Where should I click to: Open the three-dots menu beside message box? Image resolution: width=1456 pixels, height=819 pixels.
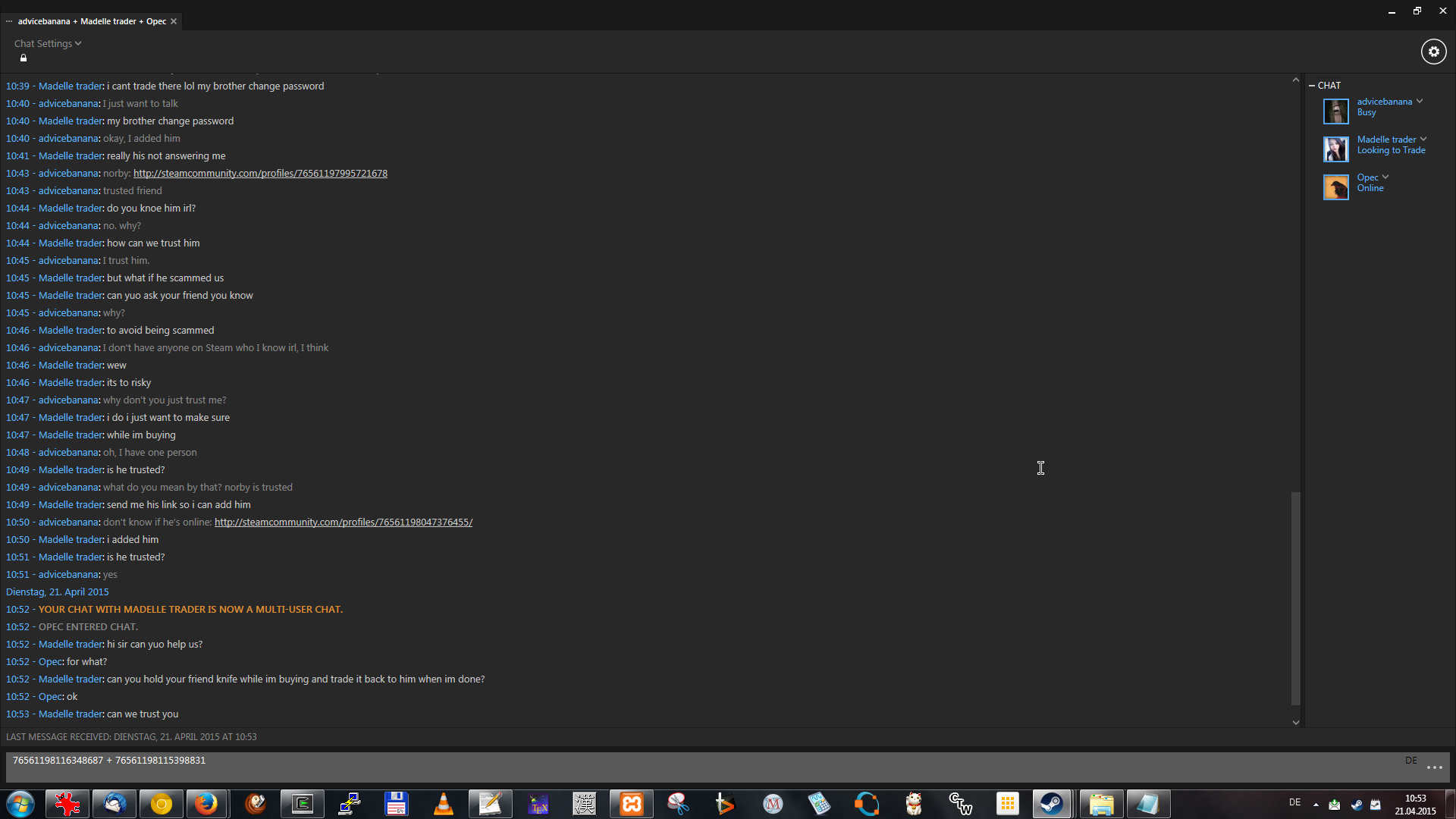point(1434,768)
